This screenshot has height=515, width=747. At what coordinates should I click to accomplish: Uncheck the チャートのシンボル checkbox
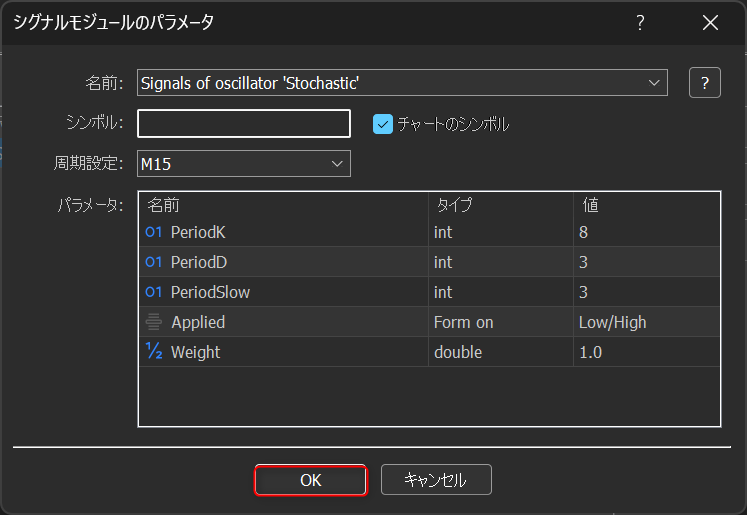click(x=383, y=124)
